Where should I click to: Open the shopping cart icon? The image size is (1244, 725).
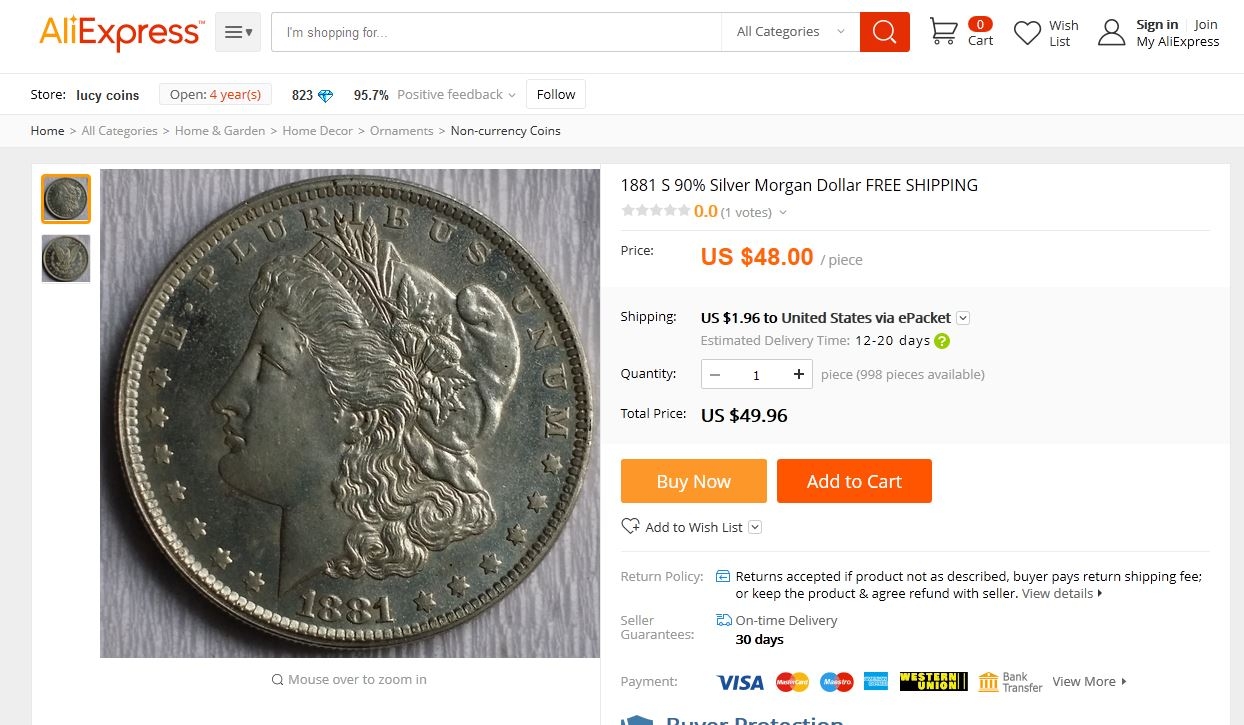pyautogui.click(x=943, y=32)
